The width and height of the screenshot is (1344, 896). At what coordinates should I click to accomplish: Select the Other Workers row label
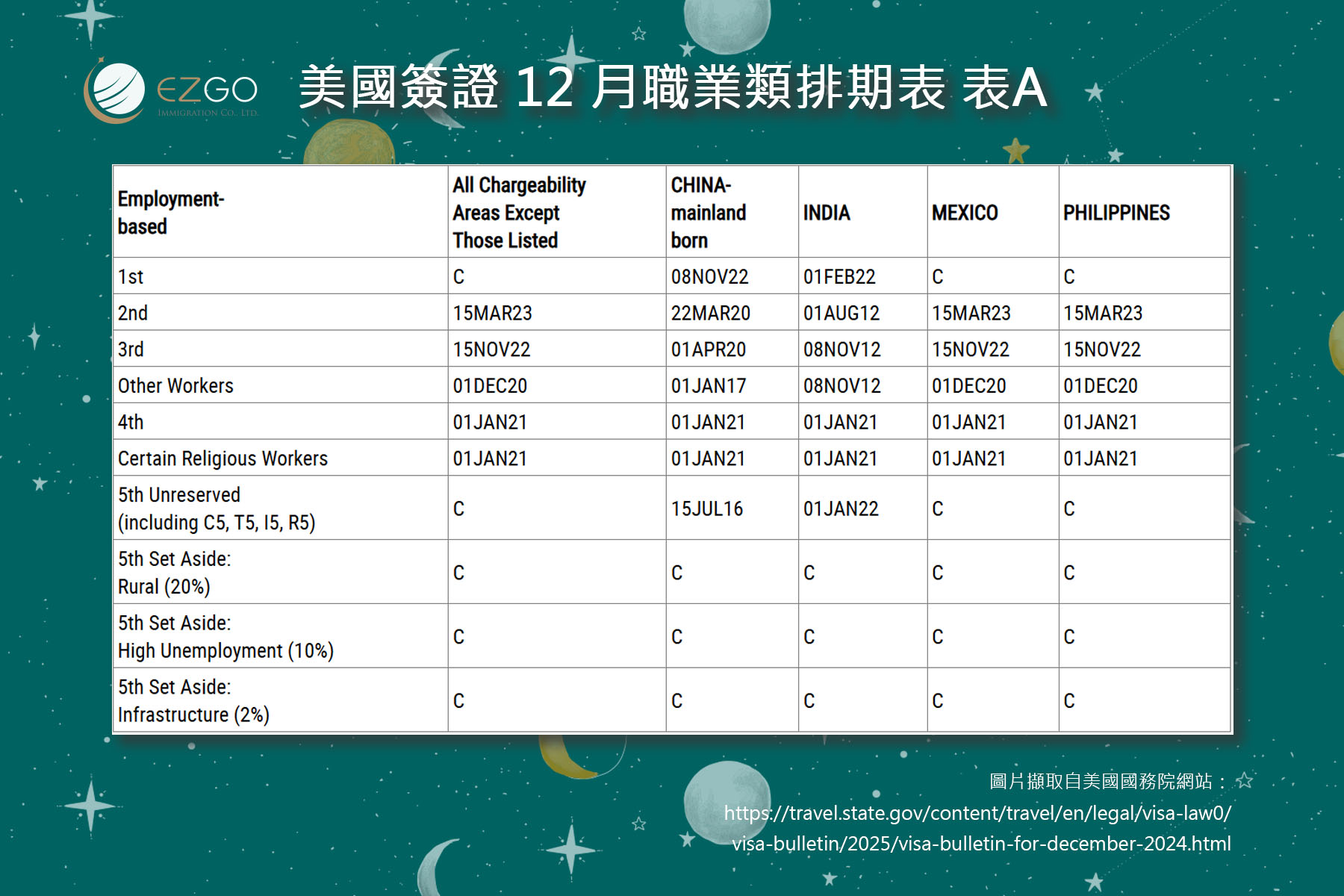click(175, 386)
